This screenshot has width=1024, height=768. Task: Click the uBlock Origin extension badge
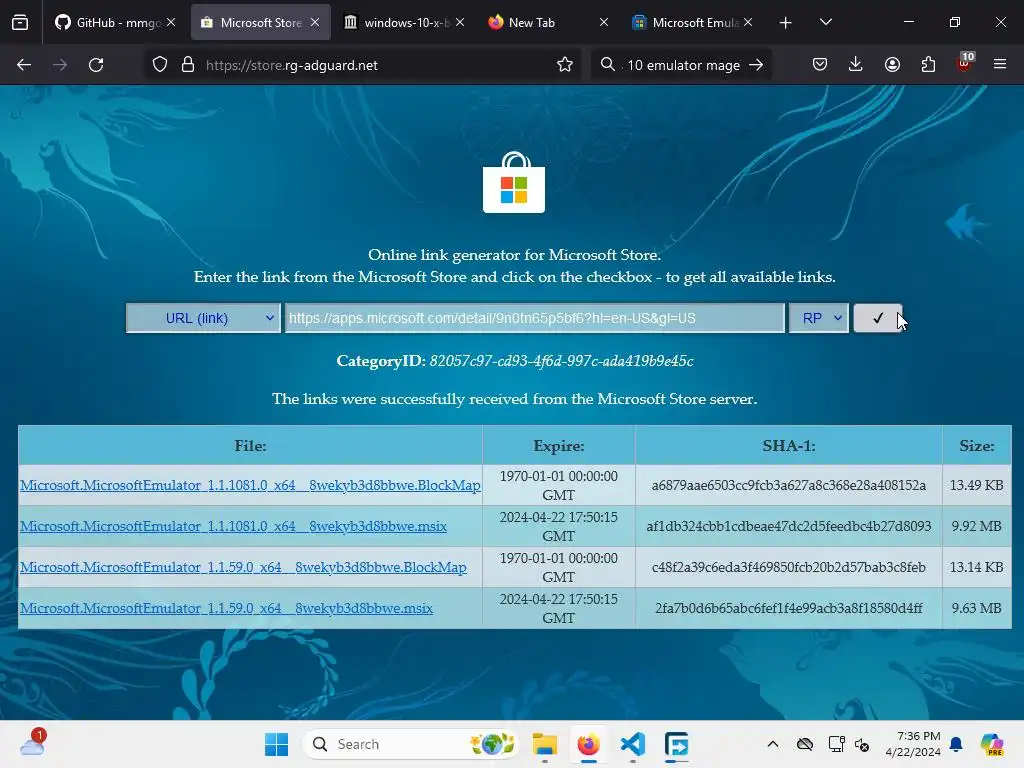[965, 63]
